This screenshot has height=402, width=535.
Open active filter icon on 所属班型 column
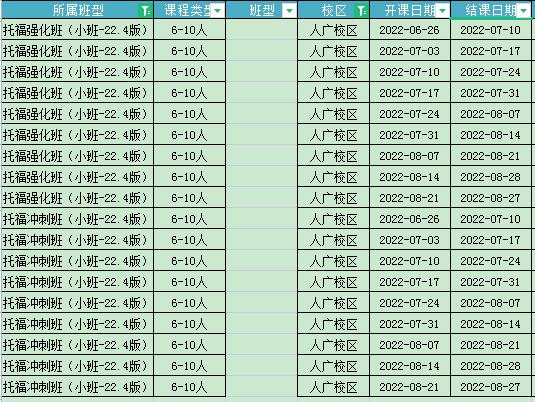[146, 11]
